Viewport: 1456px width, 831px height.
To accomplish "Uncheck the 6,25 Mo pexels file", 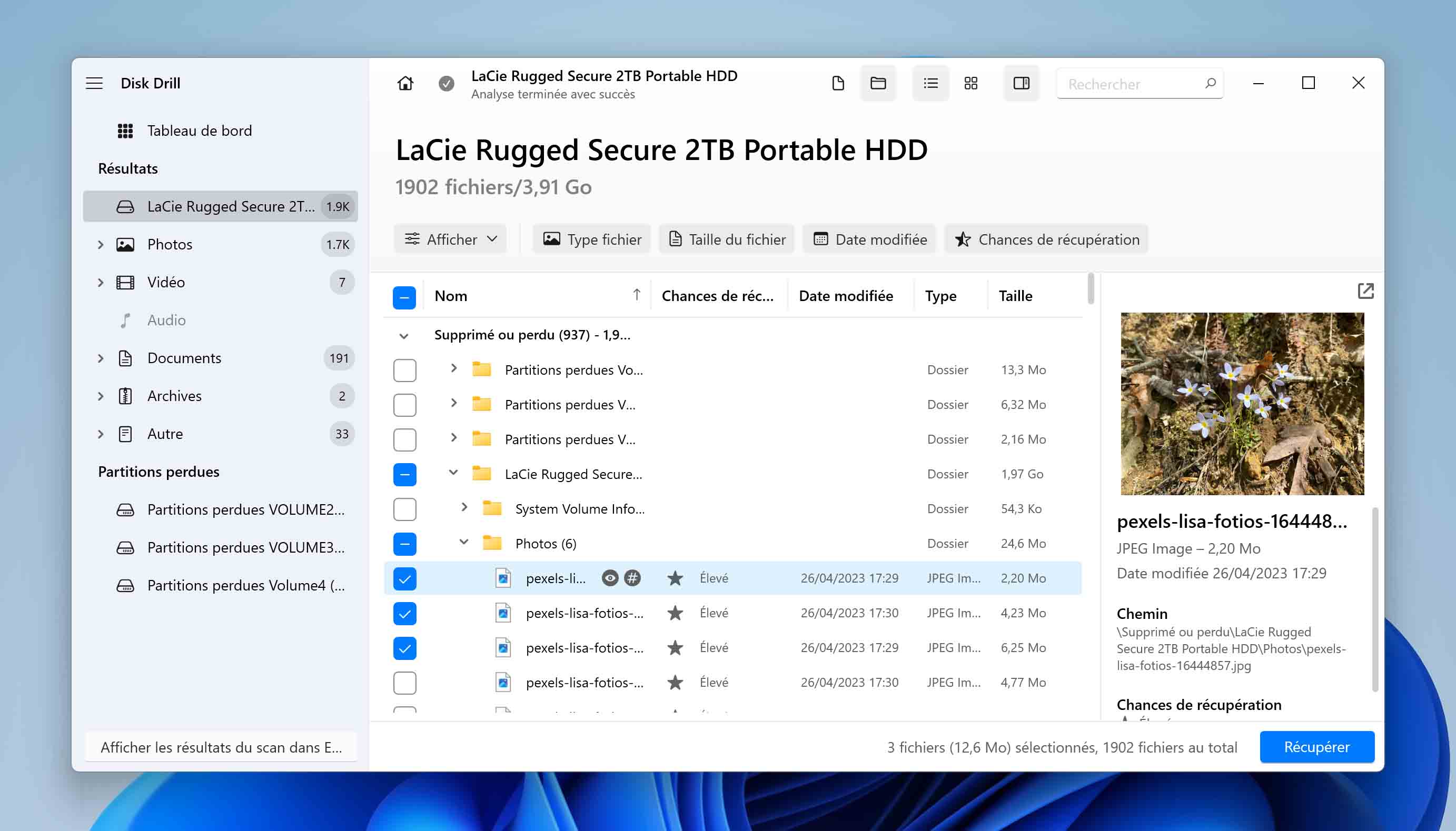I will tap(404, 648).
